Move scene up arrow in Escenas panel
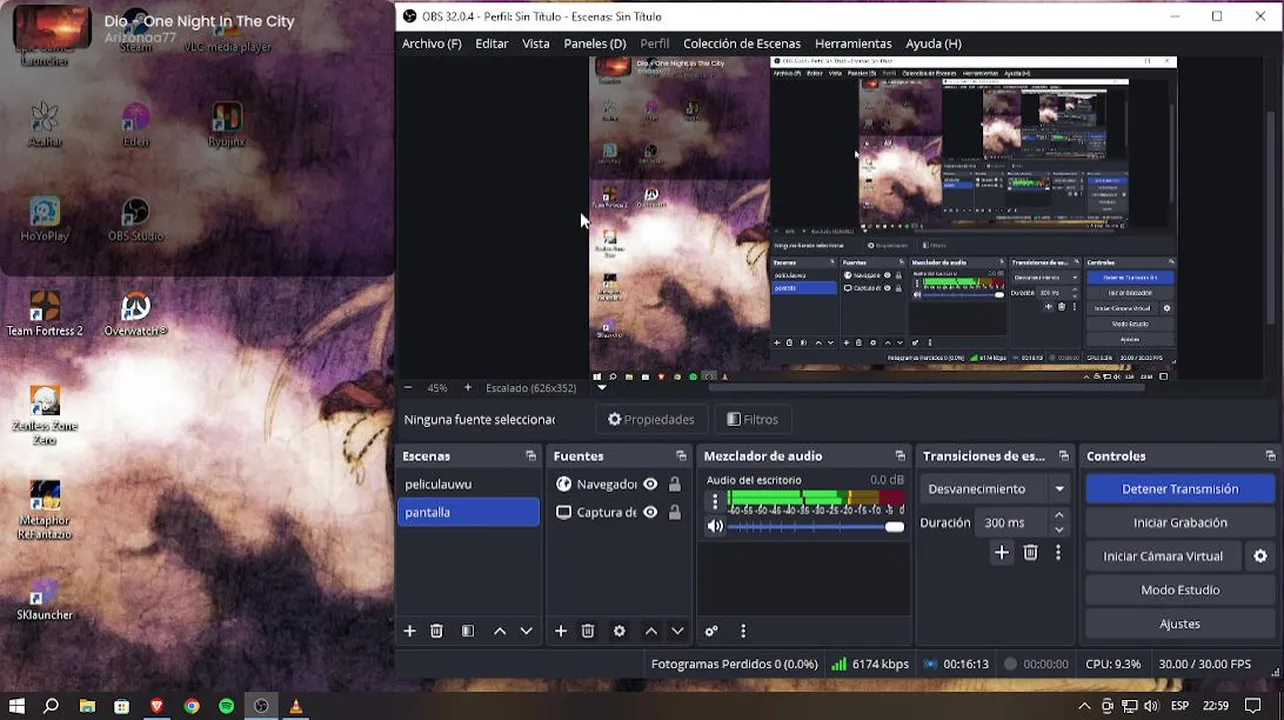 [499, 631]
